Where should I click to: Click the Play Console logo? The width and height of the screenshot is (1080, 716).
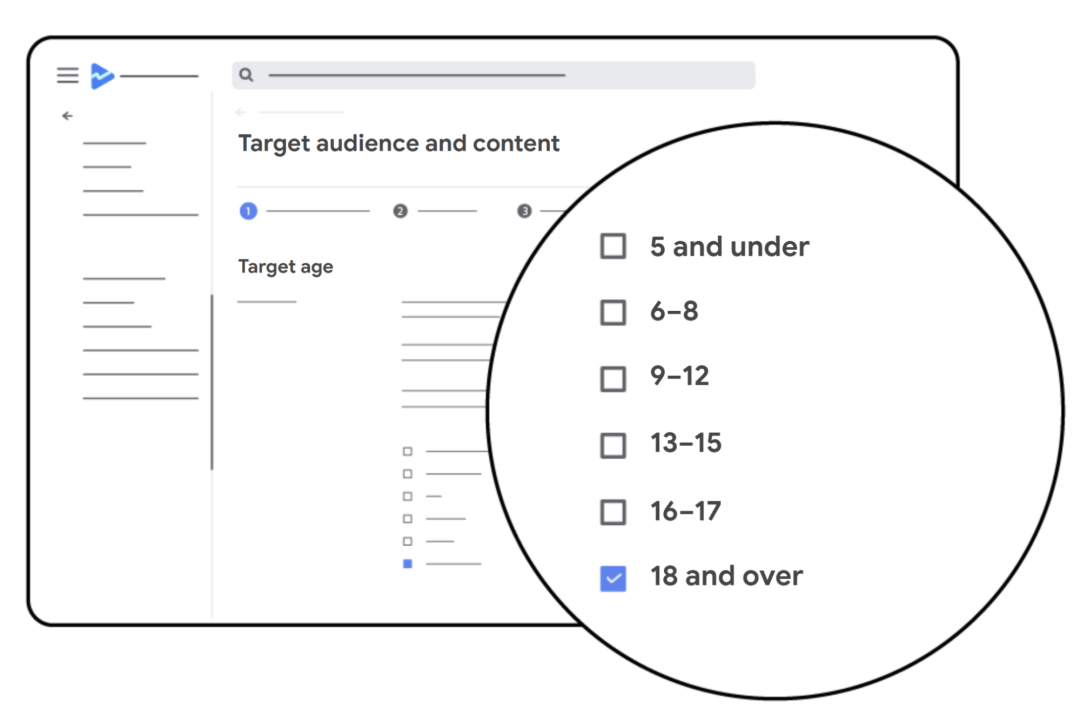pos(102,75)
